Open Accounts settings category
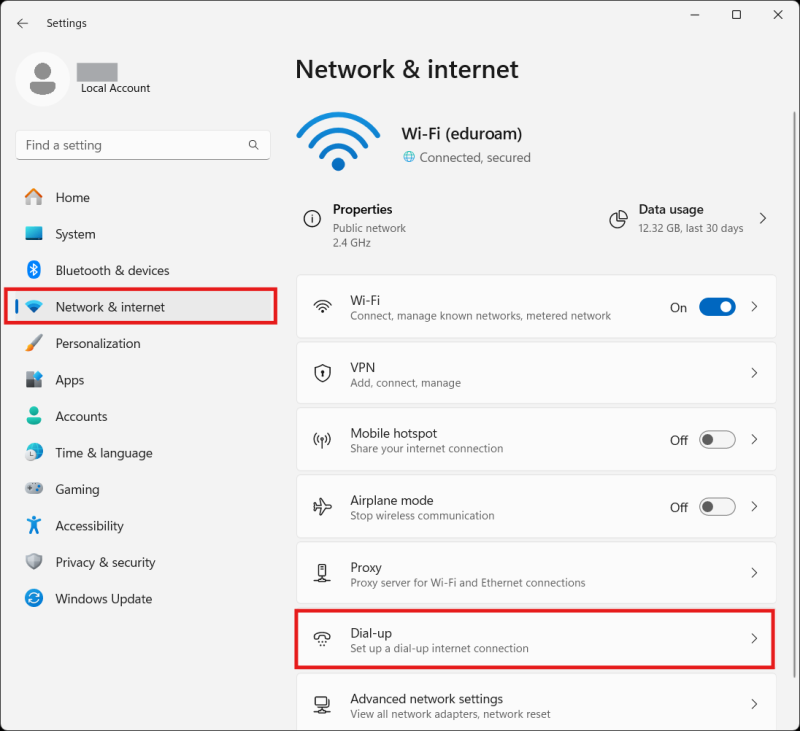Image resolution: width=800 pixels, height=731 pixels. (x=141, y=416)
